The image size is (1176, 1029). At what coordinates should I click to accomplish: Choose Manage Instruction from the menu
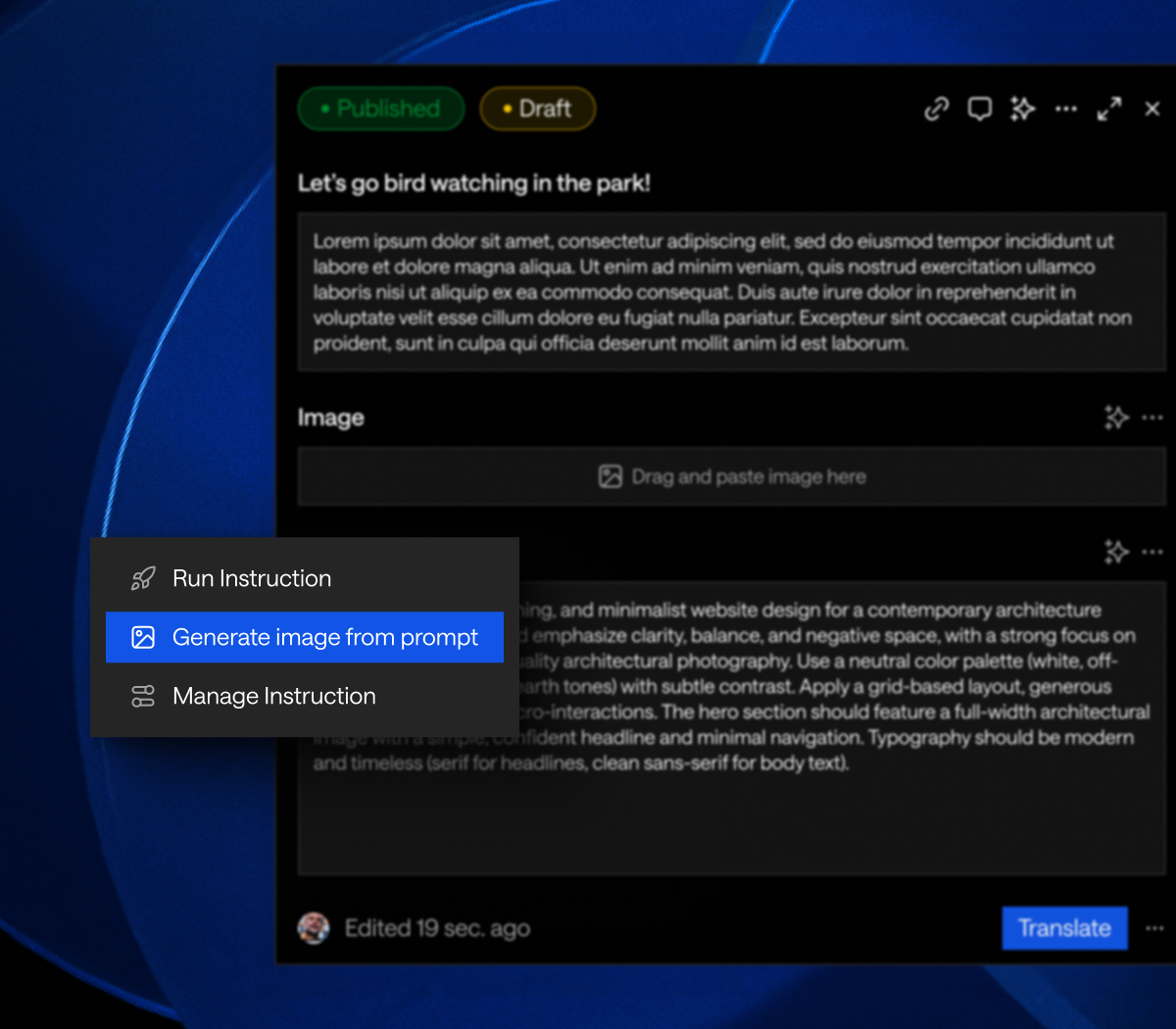click(x=273, y=696)
